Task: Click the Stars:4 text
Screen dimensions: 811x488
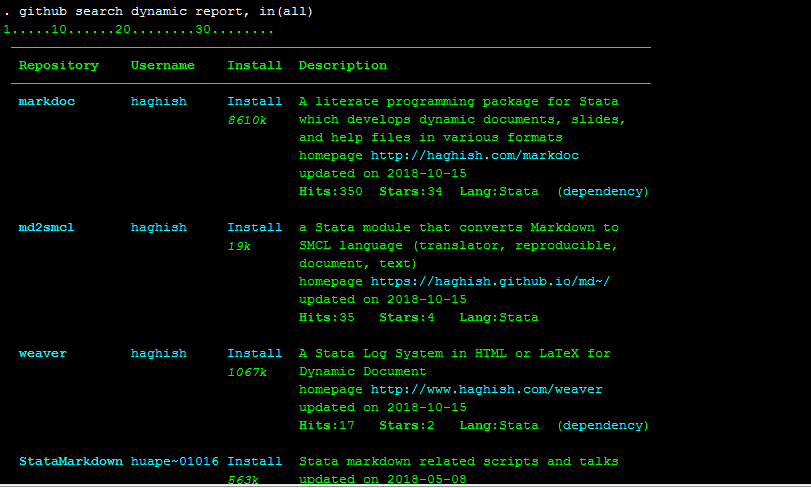Action: 407,317
